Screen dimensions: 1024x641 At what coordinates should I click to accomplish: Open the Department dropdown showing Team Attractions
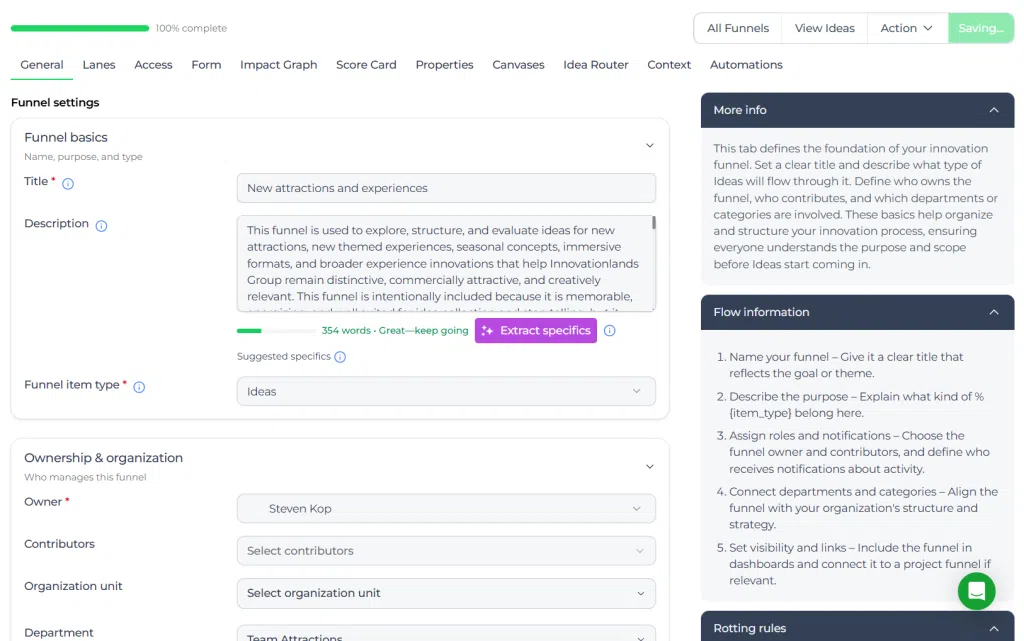coord(446,634)
